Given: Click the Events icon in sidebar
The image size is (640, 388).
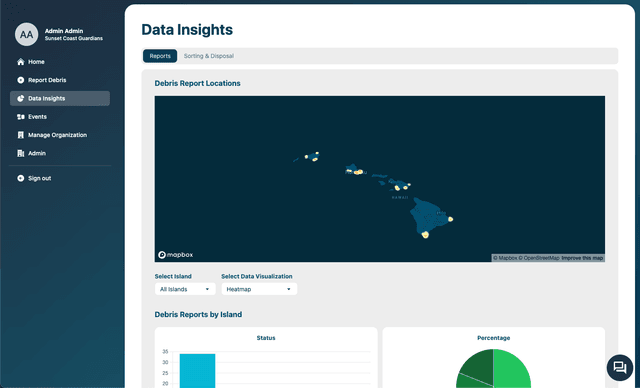Looking at the screenshot, I should (21, 117).
